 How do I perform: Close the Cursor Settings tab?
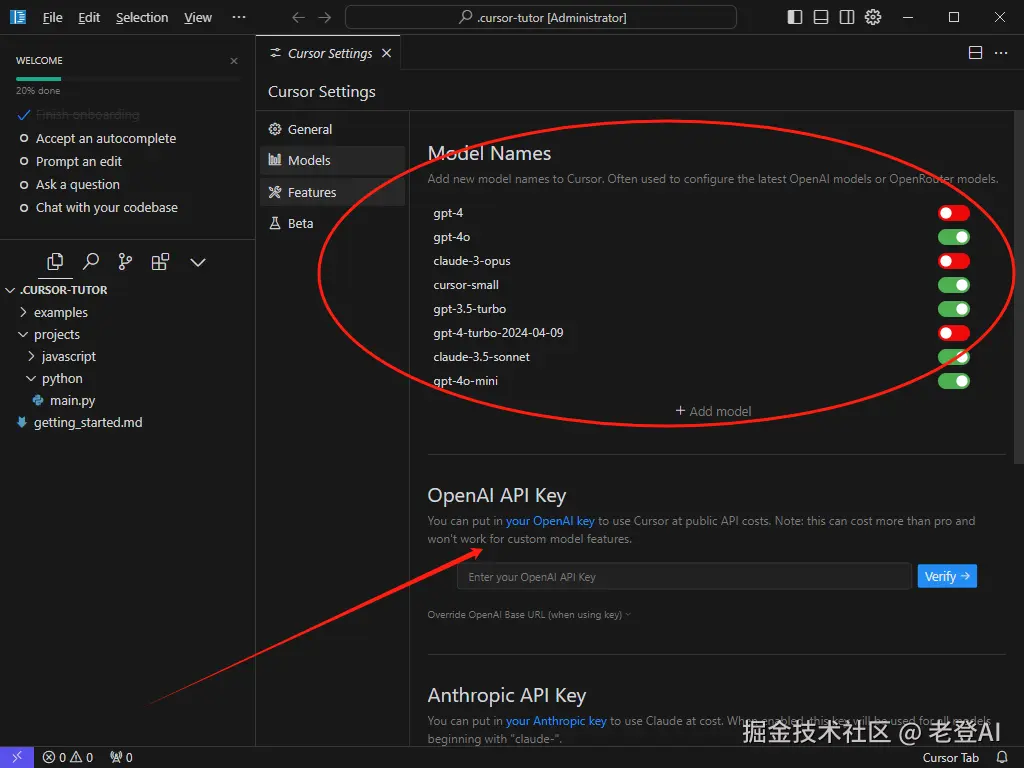coord(387,53)
